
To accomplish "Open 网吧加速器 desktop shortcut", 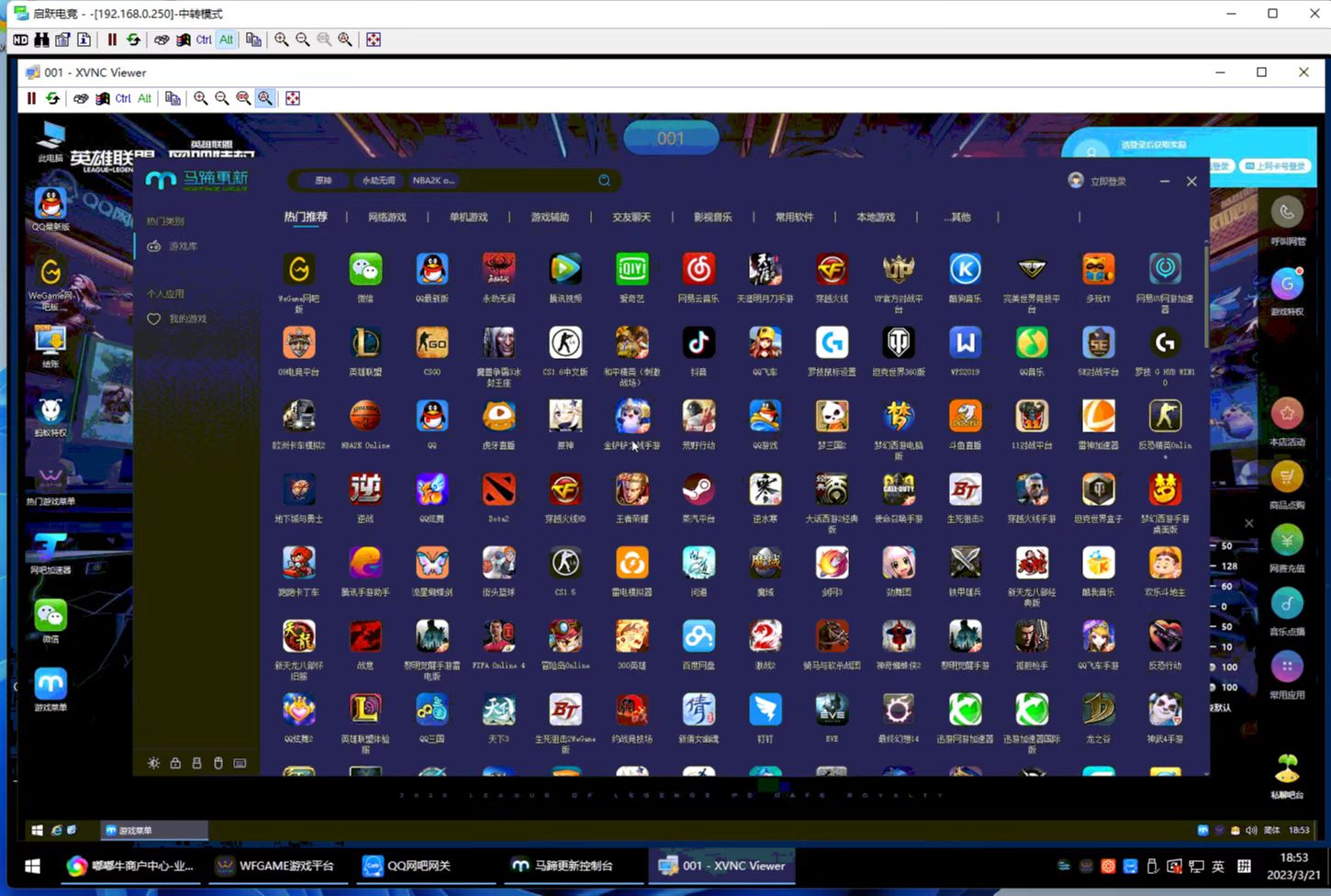I will click(x=50, y=554).
